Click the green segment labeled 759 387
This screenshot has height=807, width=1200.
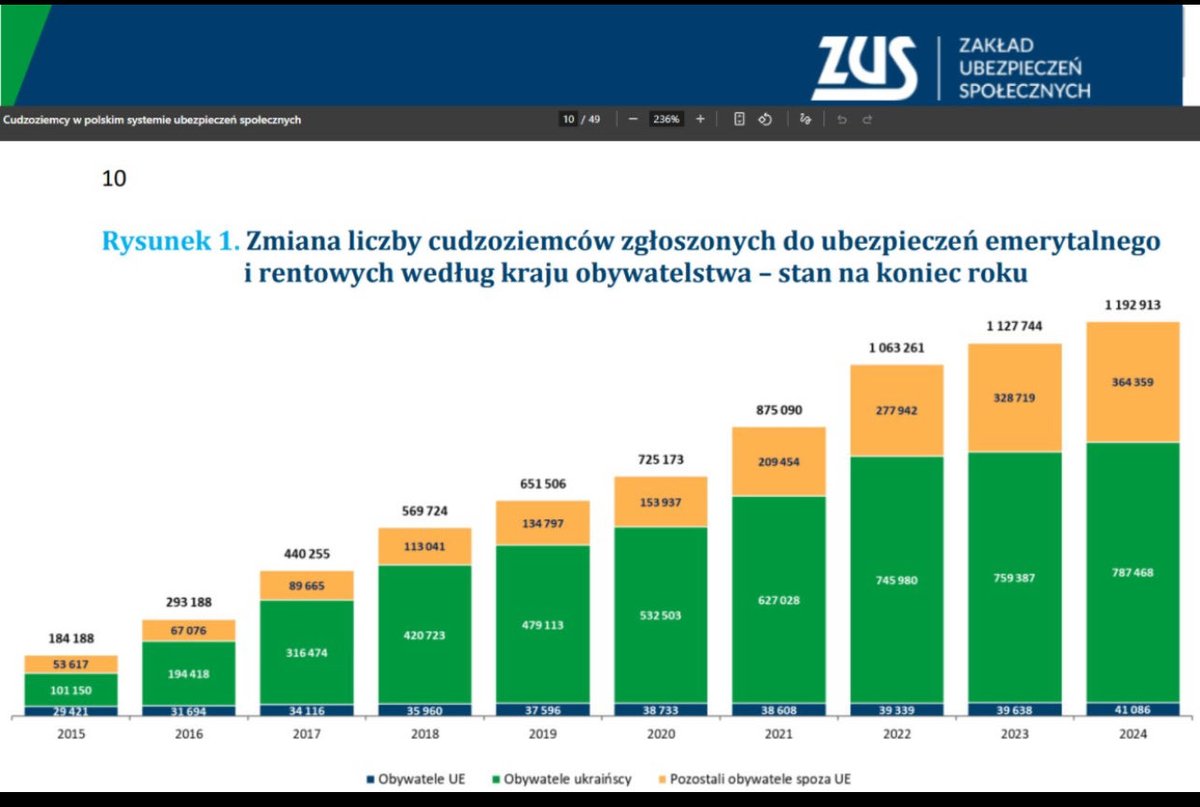coord(1015,578)
